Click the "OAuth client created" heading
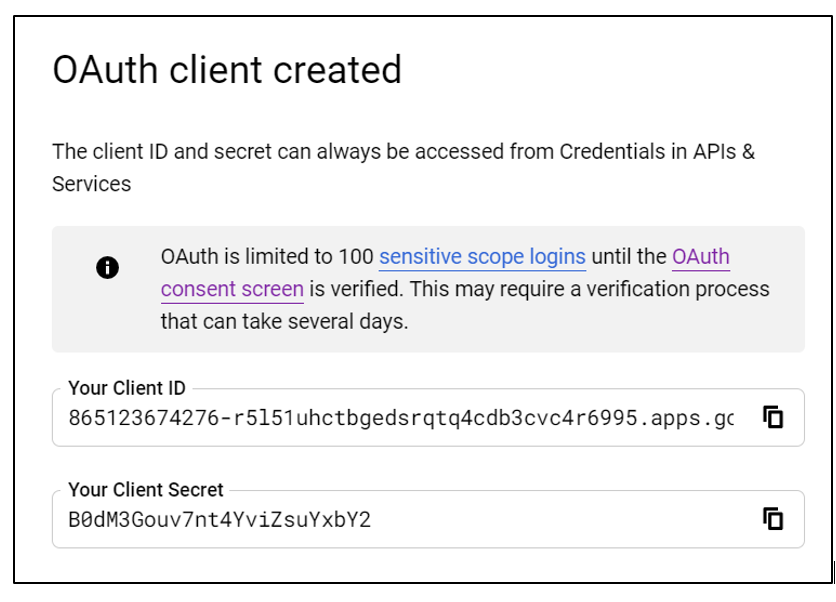Image resolution: width=836 pixels, height=602 pixels. pyautogui.click(x=227, y=70)
